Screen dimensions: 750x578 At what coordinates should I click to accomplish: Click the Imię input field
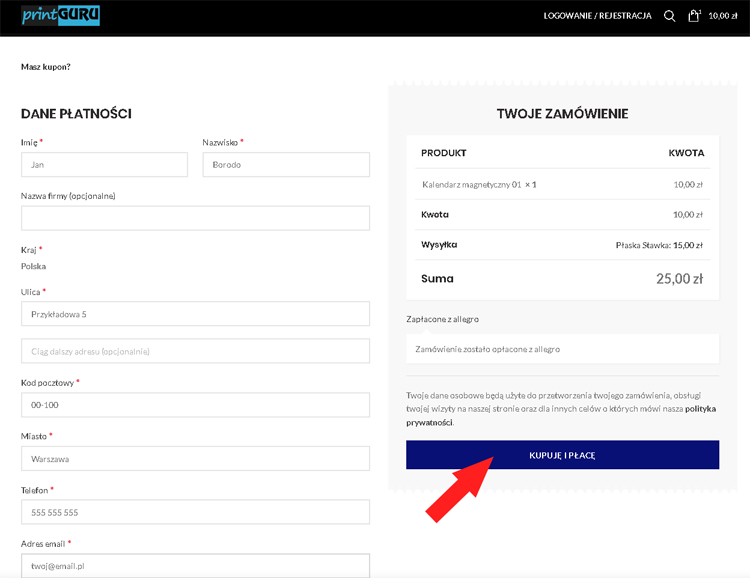click(104, 165)
